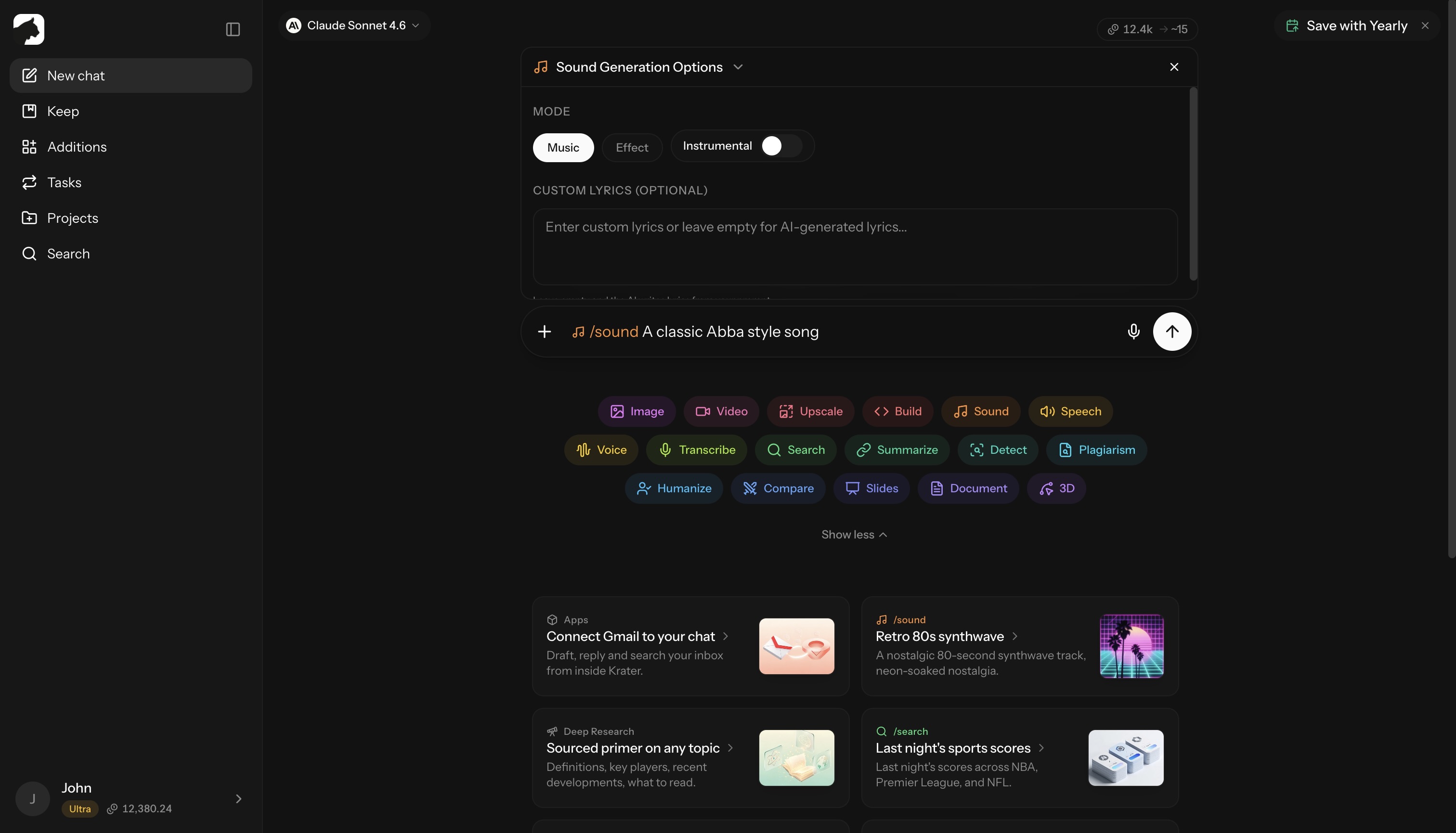Choose the Upscale tool chip
Image resolution: width=1456 pixels, height=833 pixels.
pyautogui.click(x=810, y=411)
